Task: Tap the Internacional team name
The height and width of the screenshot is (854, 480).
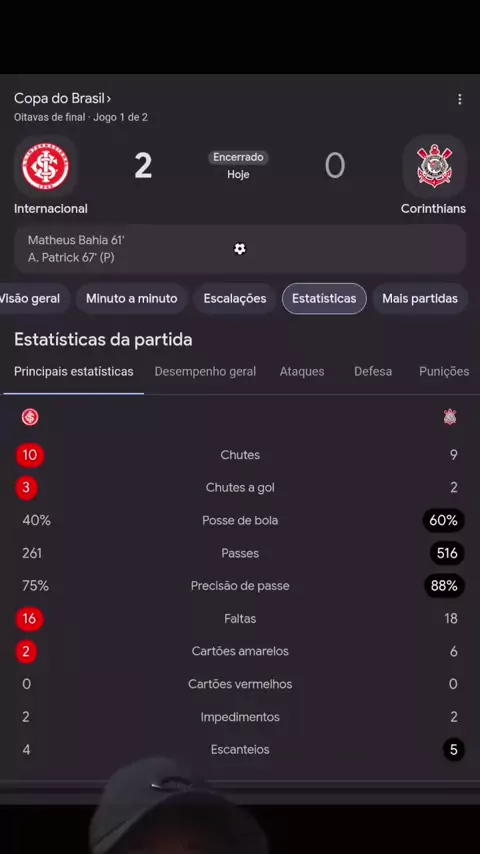Action: [51, 209]
